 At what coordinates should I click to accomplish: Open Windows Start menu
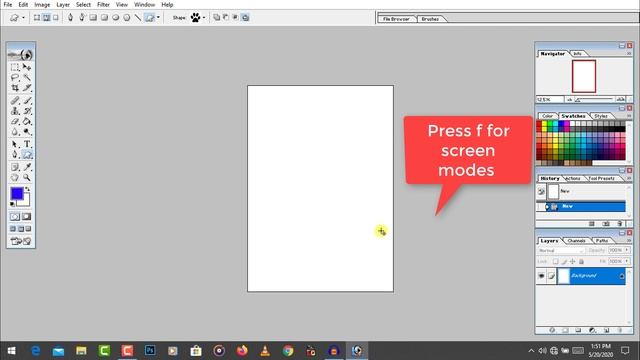[x=11, y=351]
